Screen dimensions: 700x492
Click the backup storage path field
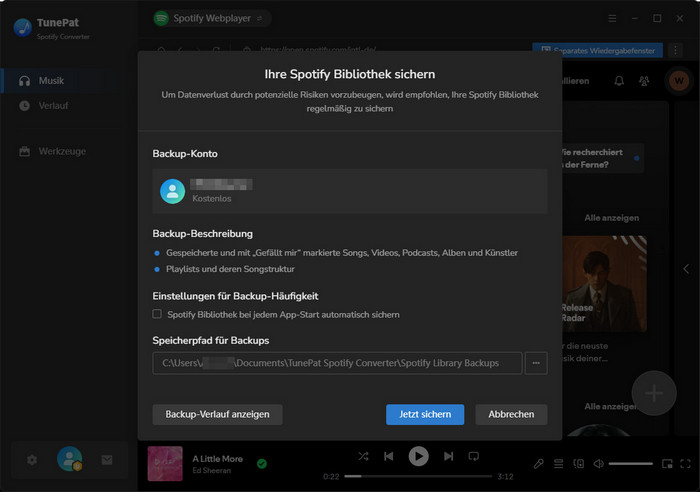pos(337,363)
